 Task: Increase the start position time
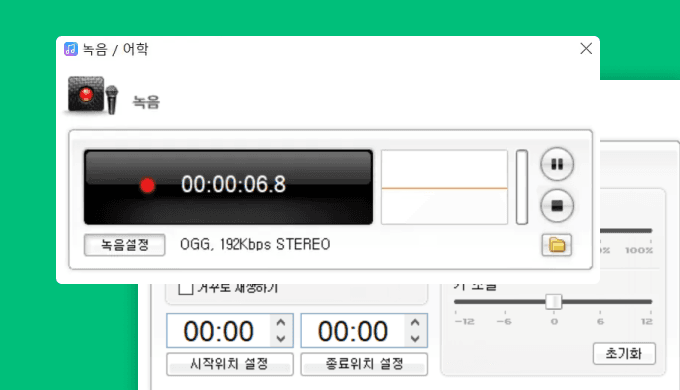pos(281,323)
